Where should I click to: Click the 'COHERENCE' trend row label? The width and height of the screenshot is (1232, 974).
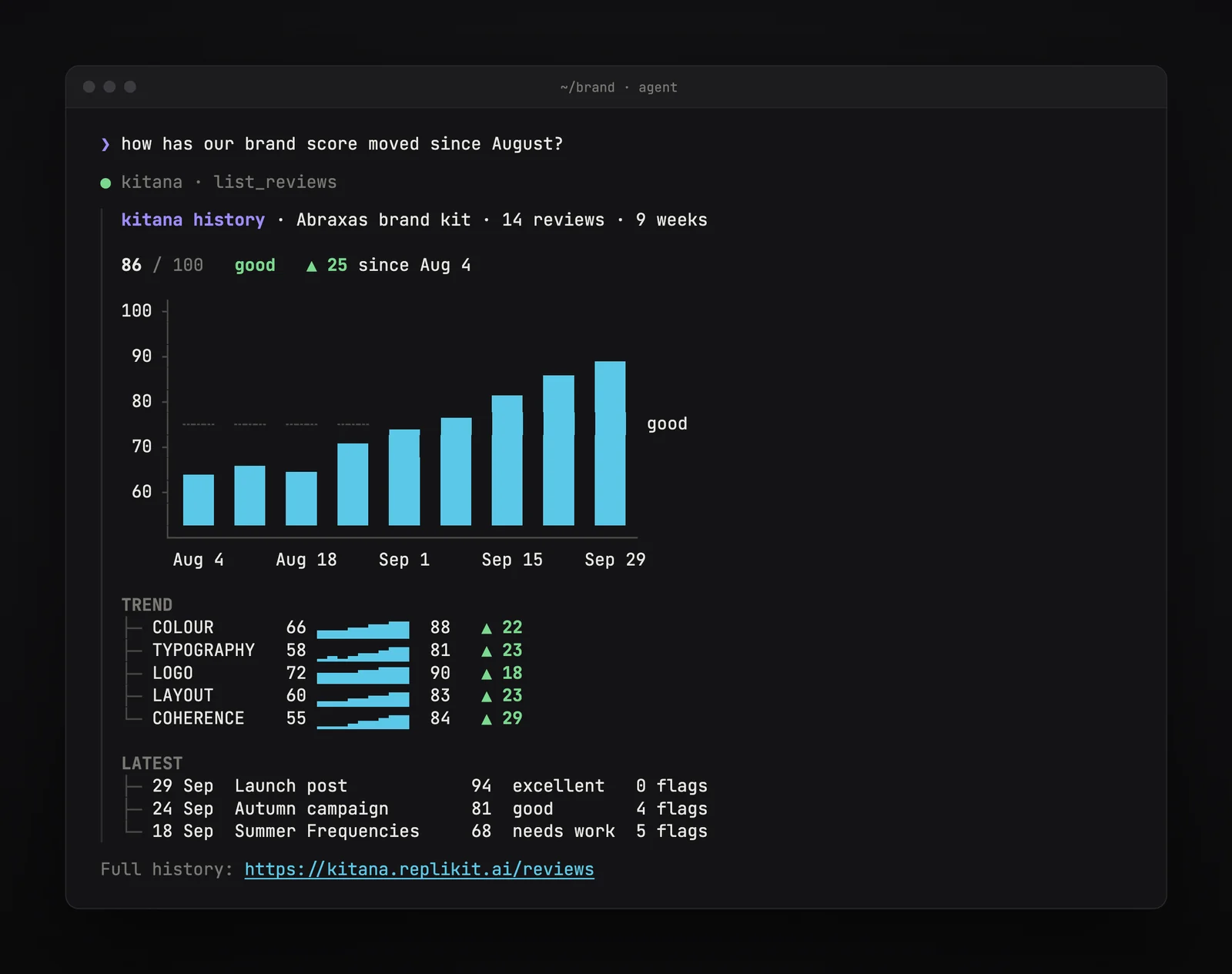[x=198, y=718]
